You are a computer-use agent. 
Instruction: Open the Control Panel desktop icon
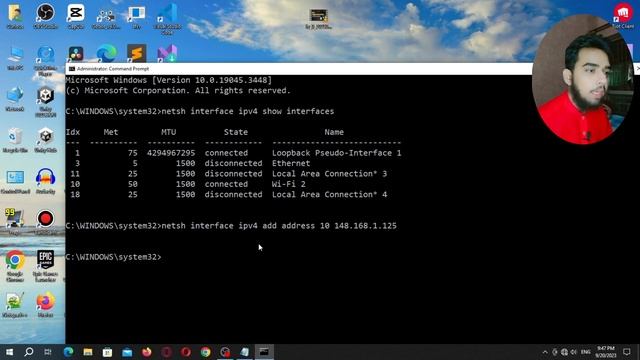coord(15,182)
